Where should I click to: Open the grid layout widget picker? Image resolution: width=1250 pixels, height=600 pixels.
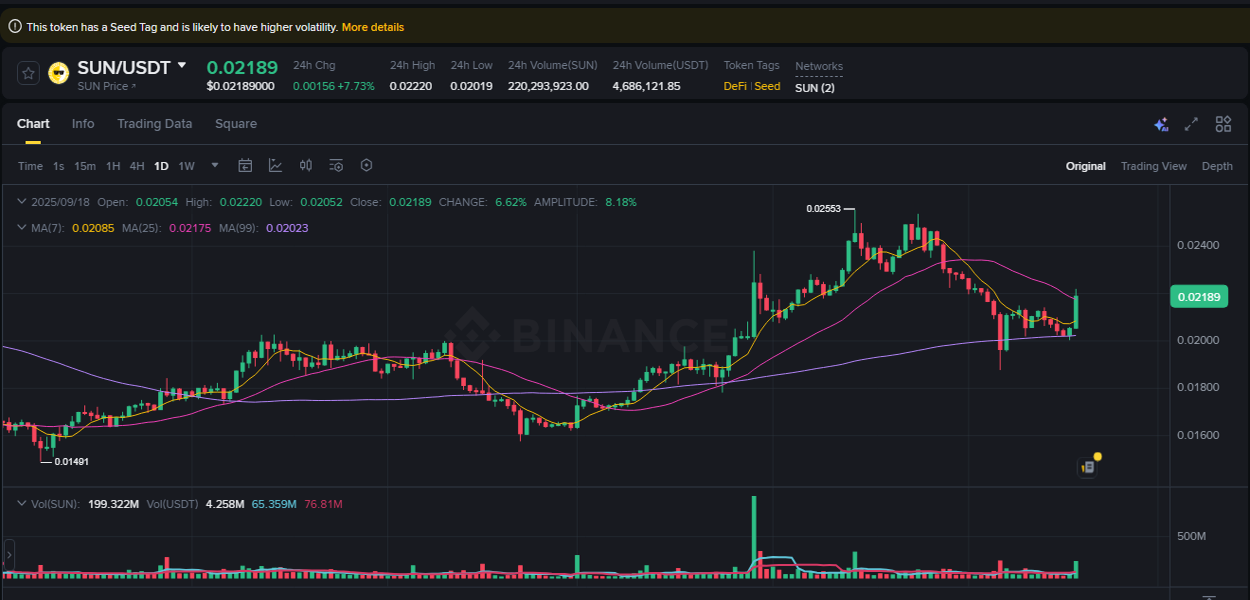coord(1223,124)
